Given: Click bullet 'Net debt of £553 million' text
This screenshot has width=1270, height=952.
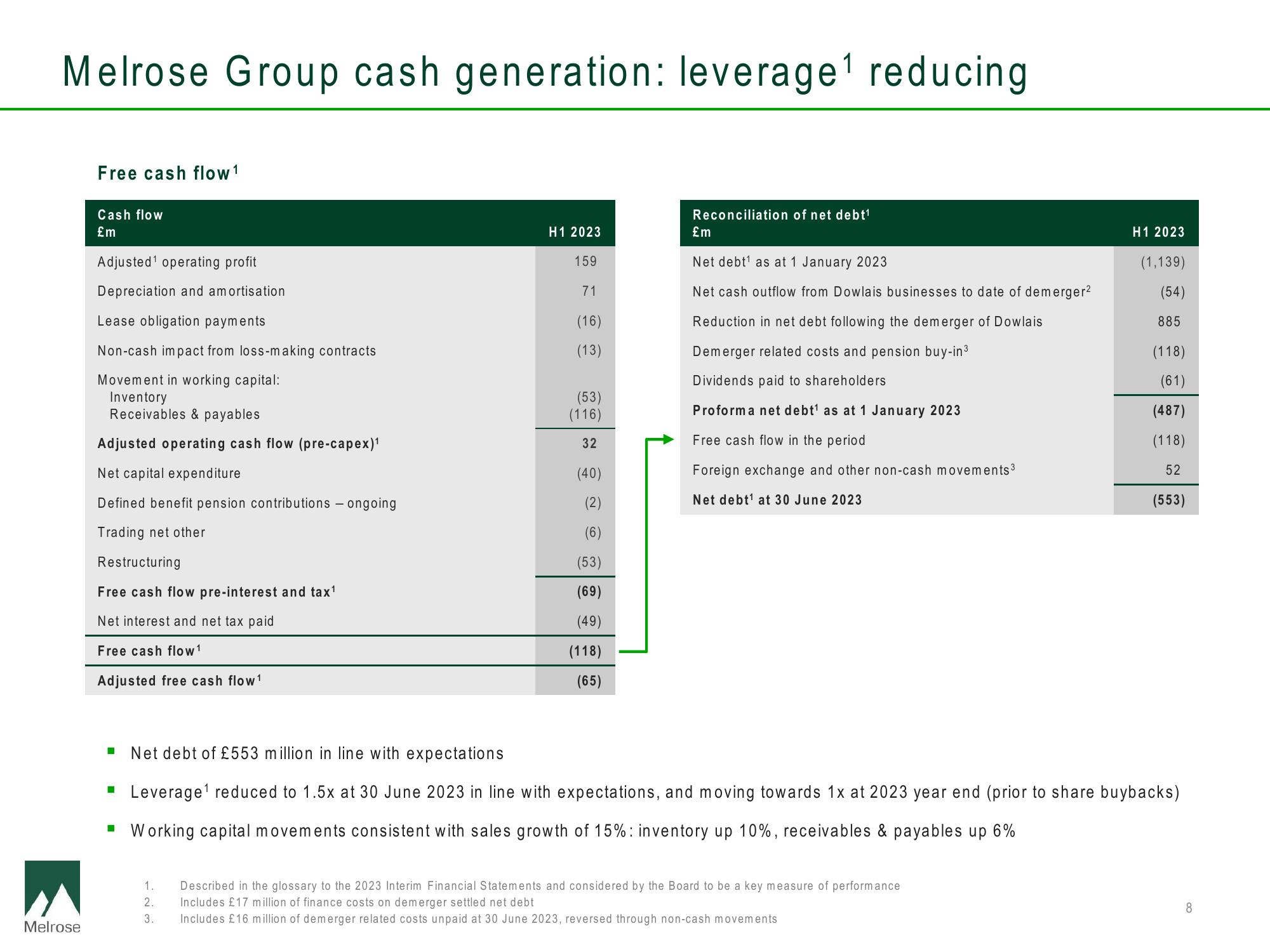Looking at the screenshot, I should click(x=317, y=753).
